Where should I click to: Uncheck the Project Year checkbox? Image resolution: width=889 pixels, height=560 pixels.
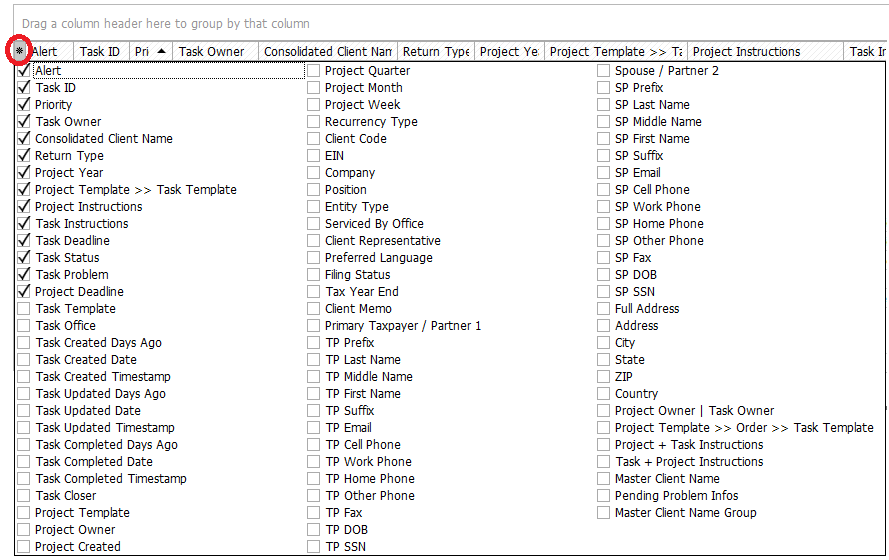point(24,173)
